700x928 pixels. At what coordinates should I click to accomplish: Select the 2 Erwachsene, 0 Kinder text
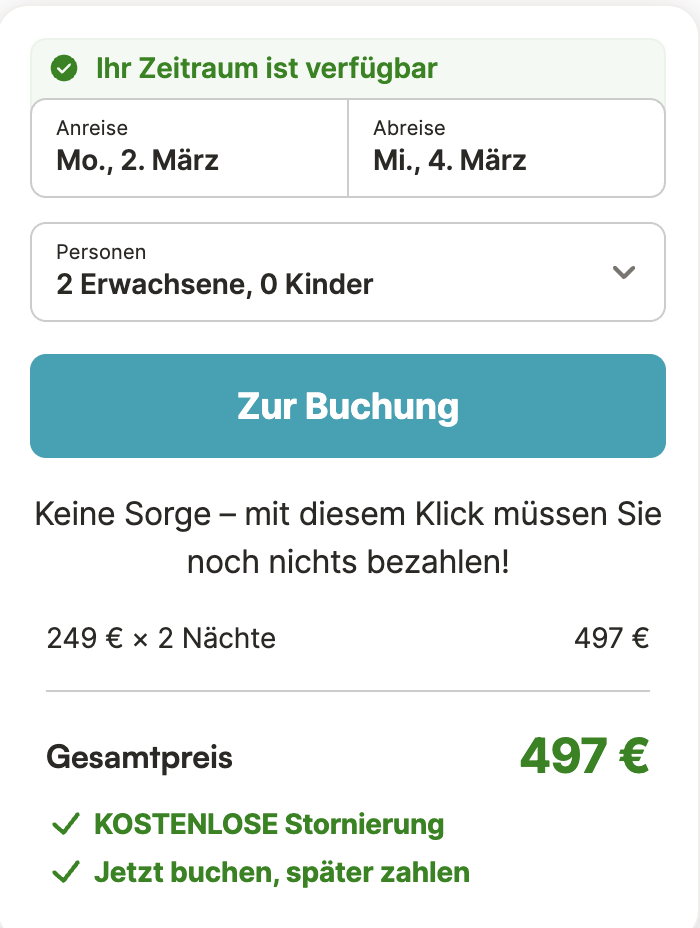[213, 284]
